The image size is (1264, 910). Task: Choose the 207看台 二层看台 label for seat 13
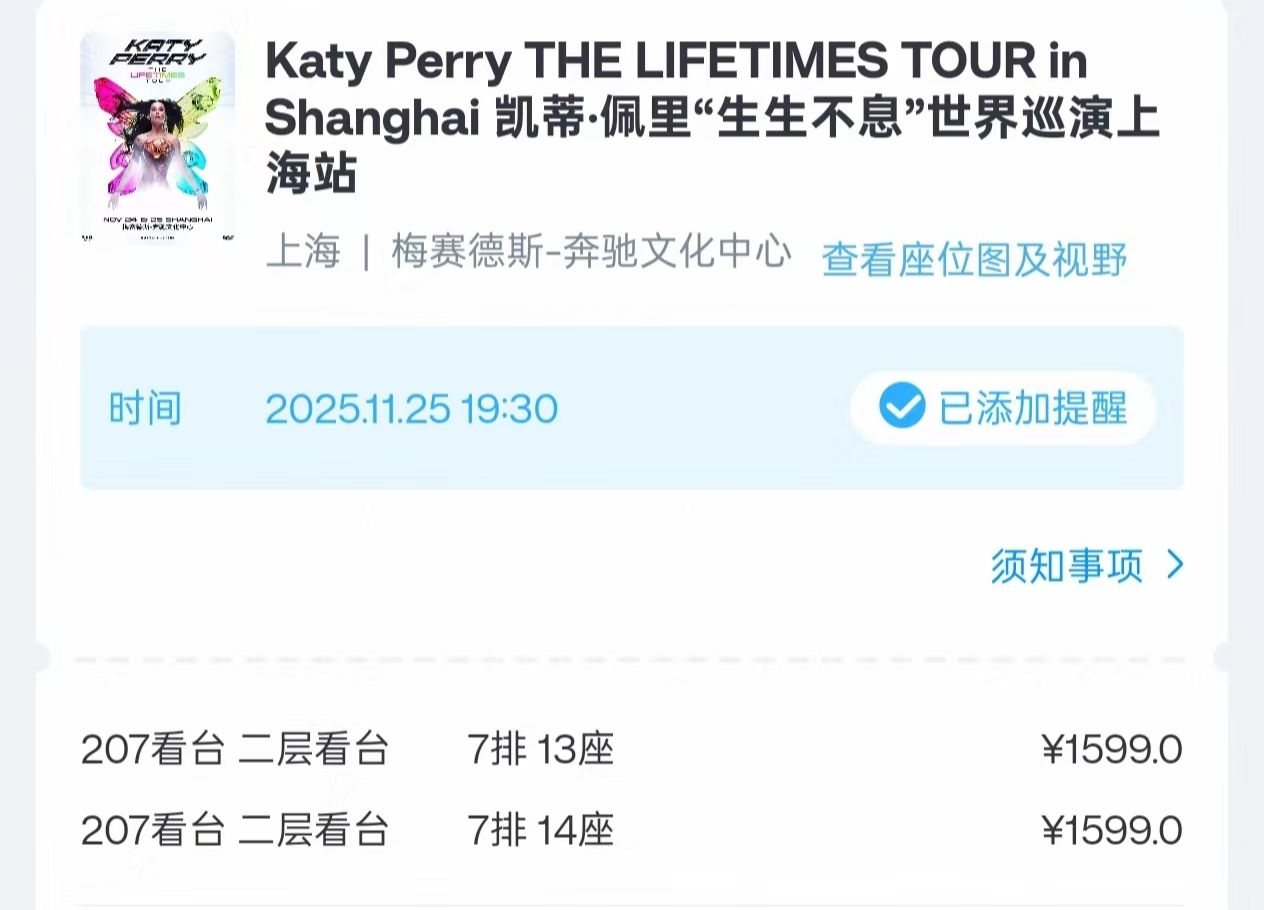point(234,749)
